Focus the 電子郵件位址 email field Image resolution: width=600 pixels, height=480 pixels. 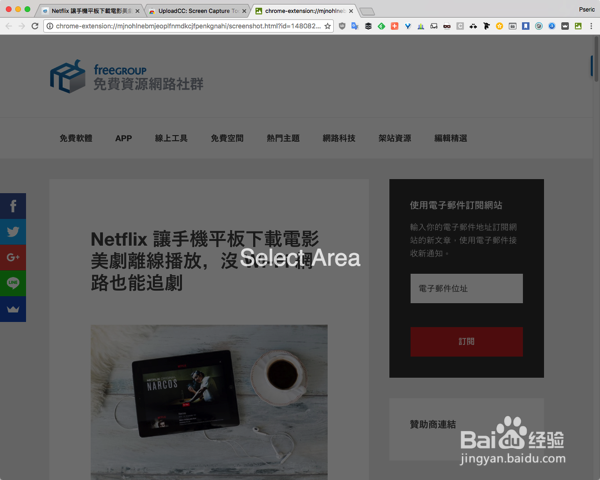click(466, 288)
